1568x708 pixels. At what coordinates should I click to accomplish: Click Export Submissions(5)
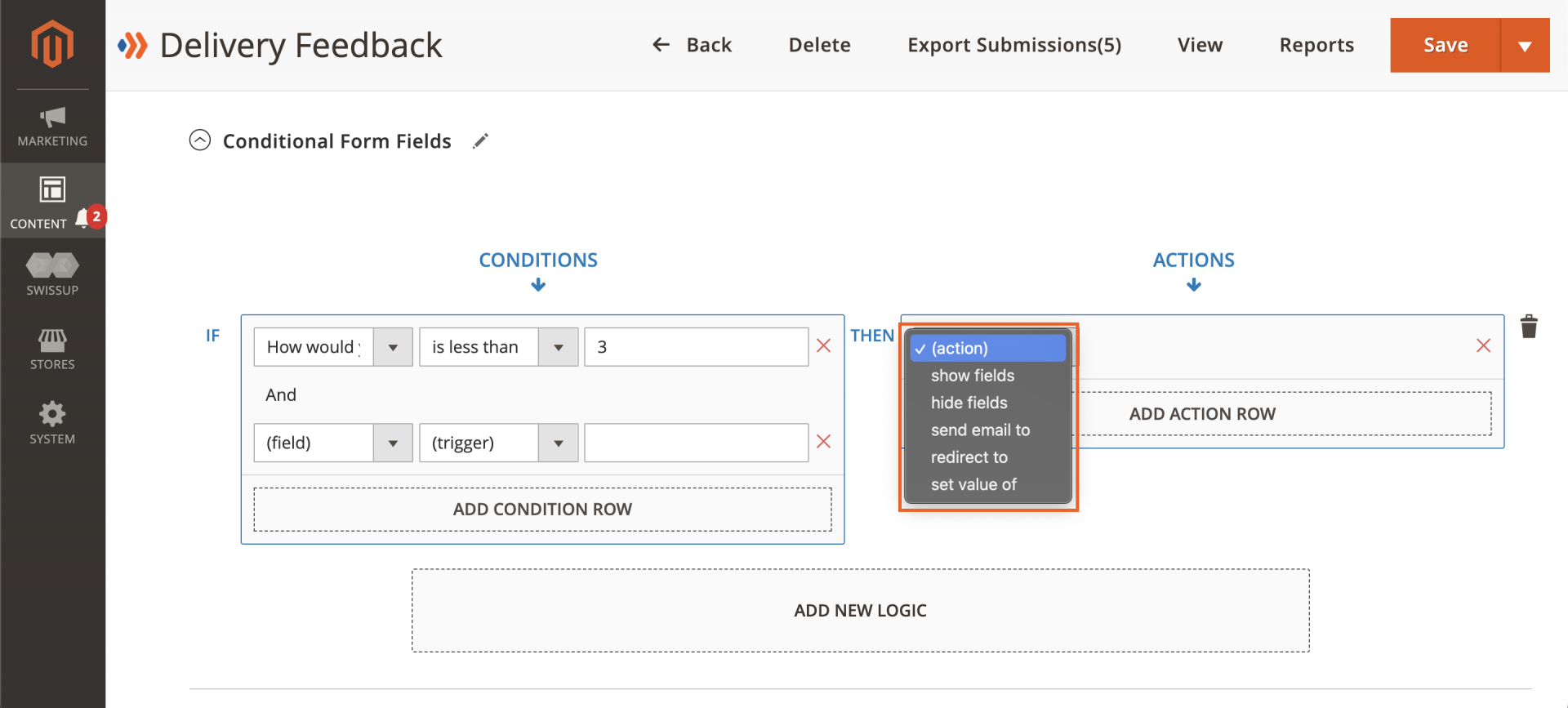tap(1014, 45)
